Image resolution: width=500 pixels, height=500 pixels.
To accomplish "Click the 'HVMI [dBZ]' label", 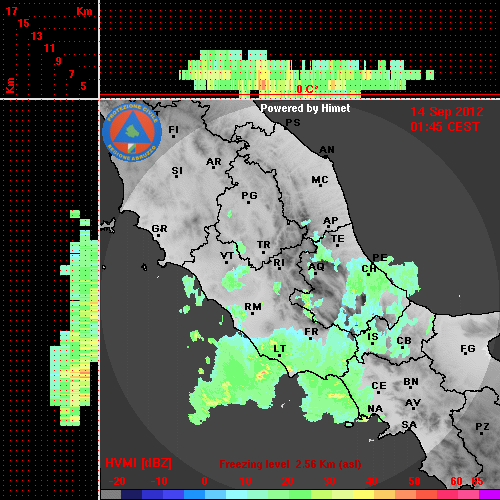I will tap(138, 463).
